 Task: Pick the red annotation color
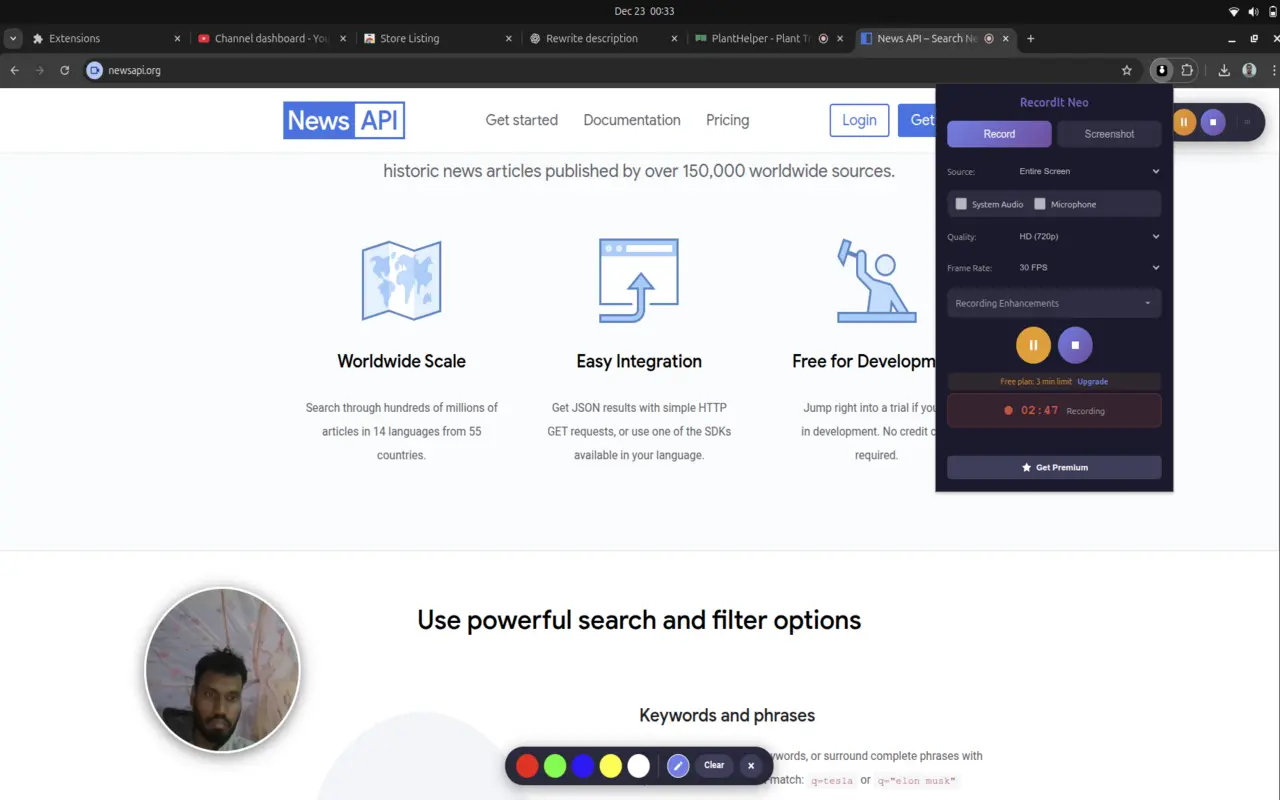527,766
